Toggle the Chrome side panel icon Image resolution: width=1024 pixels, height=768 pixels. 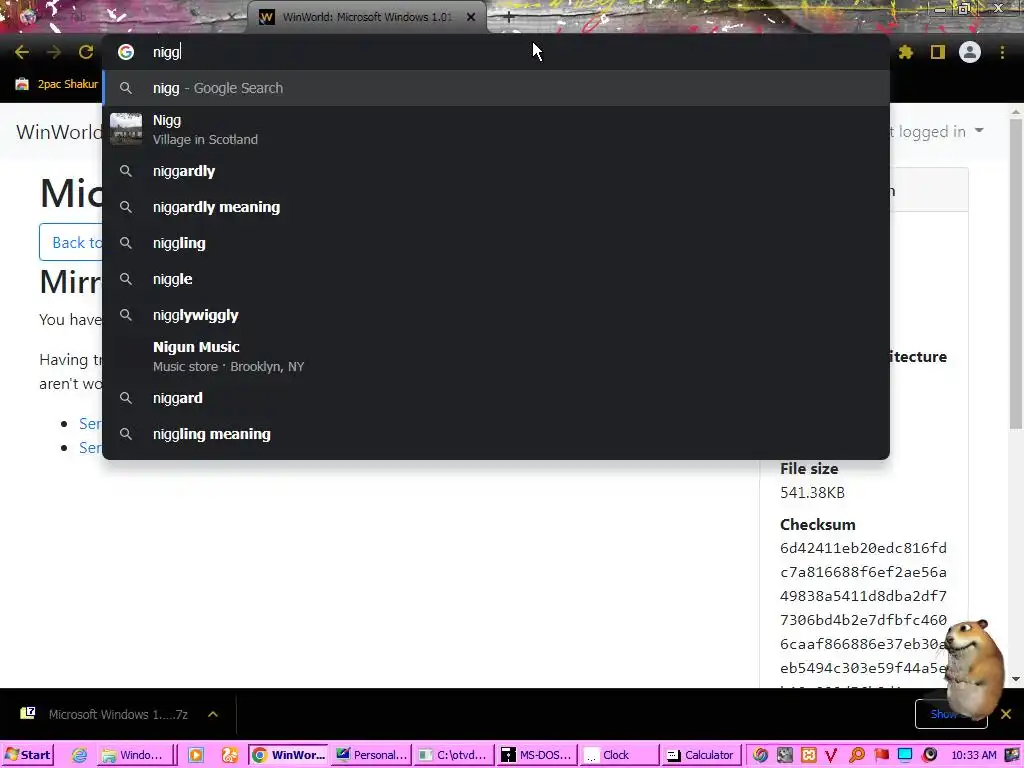tap(938, 52)
